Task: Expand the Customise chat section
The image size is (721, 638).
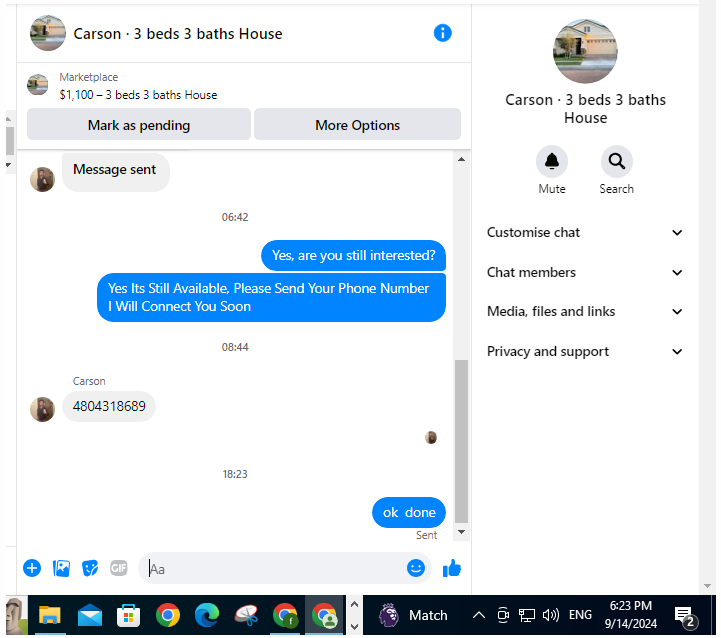Action: pyautogui.click(x=585, y=232)
